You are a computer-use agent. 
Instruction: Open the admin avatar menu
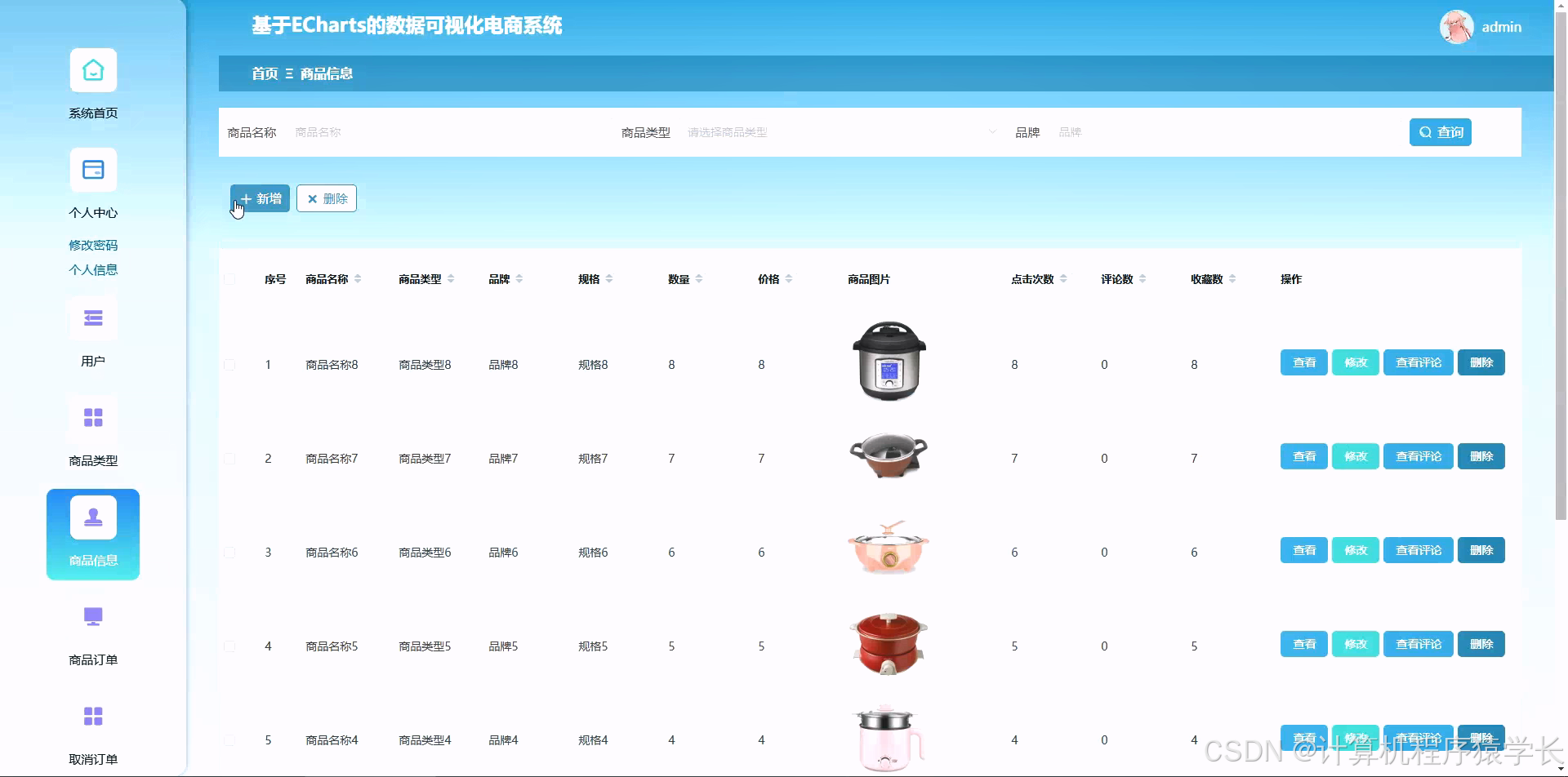1459,26
